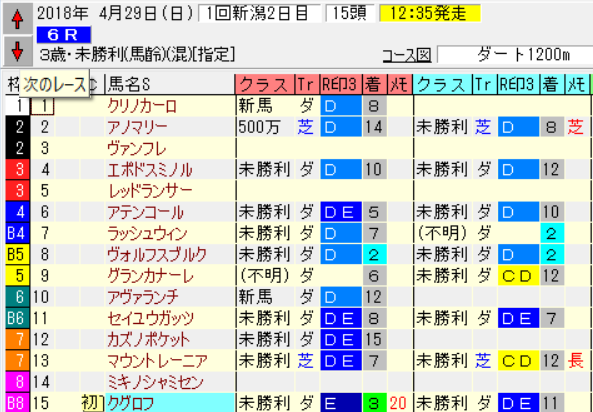Click finish position 14 for アノマリー

click(374, 127)
